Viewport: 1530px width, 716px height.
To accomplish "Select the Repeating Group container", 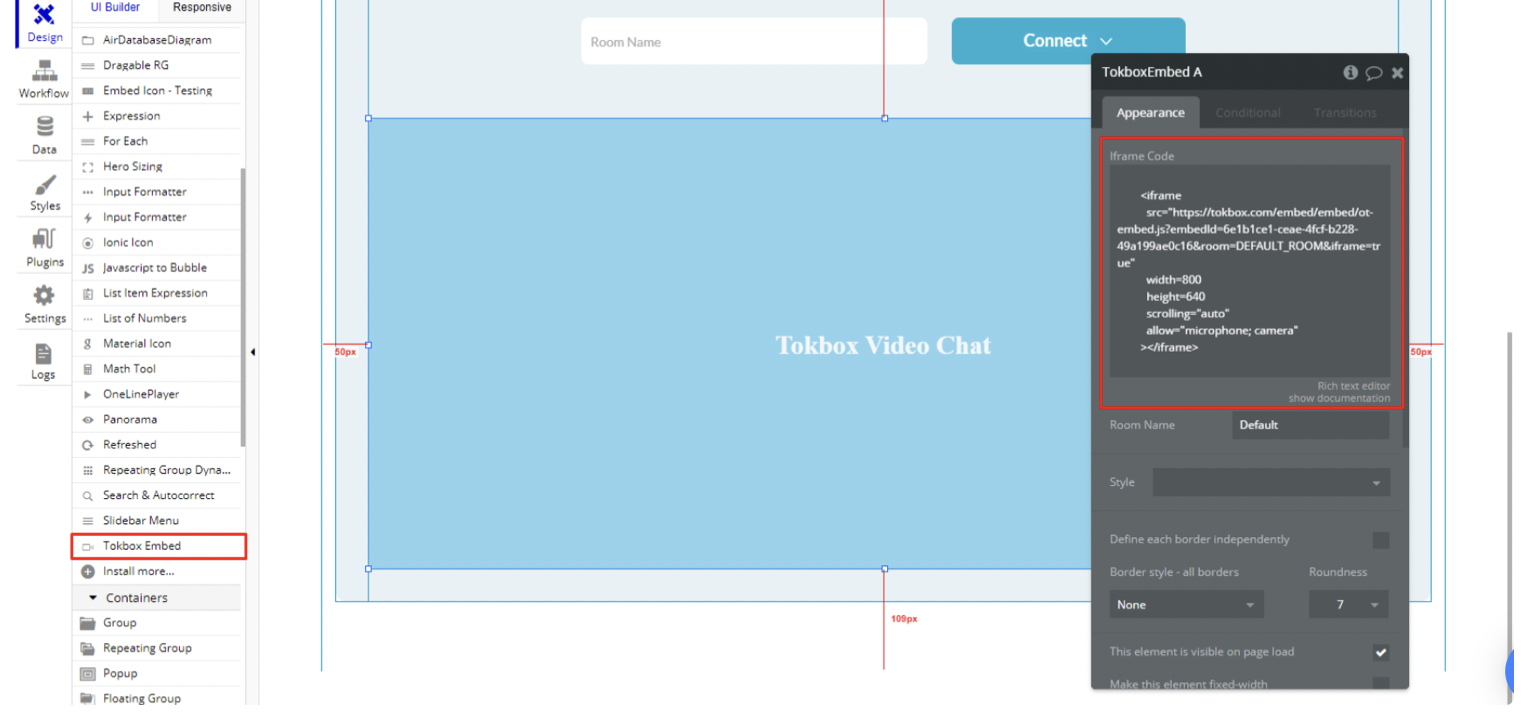I will (157, 648).
